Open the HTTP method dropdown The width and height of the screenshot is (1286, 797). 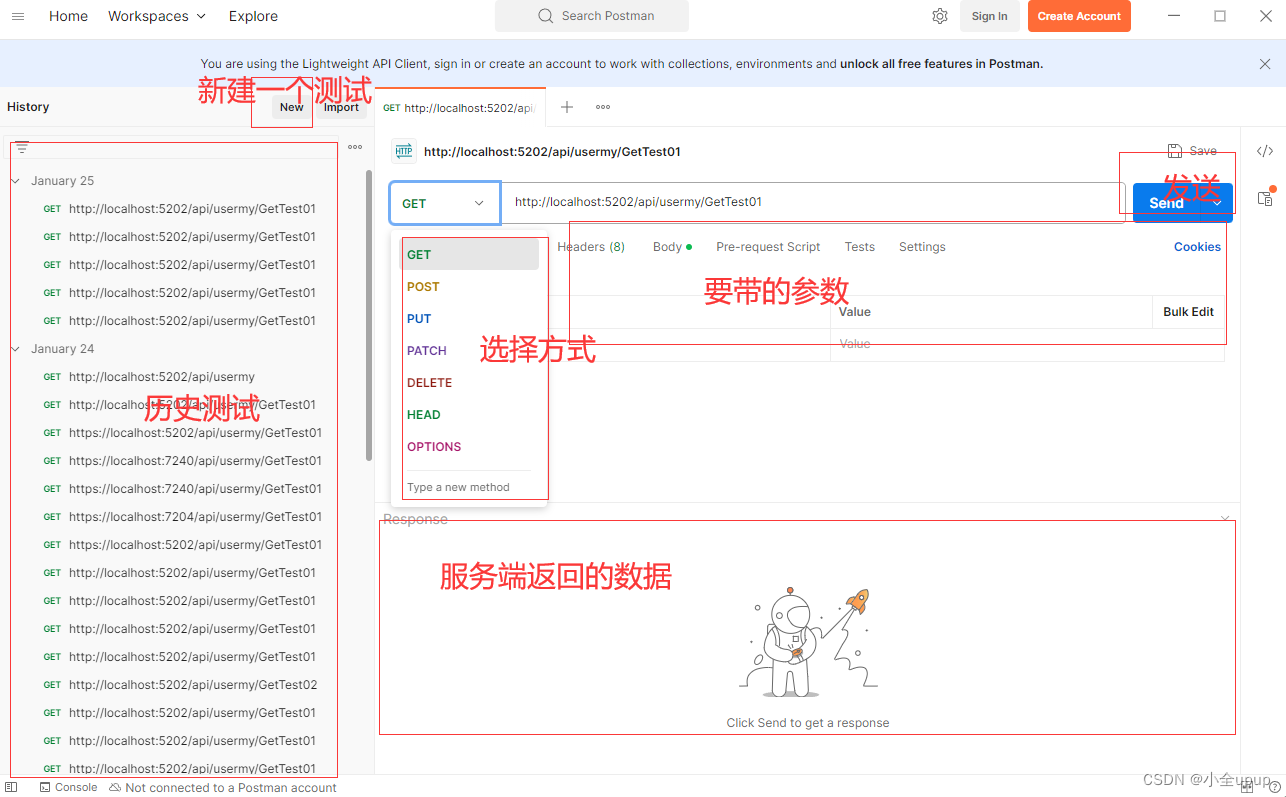[x=444, y=203]
